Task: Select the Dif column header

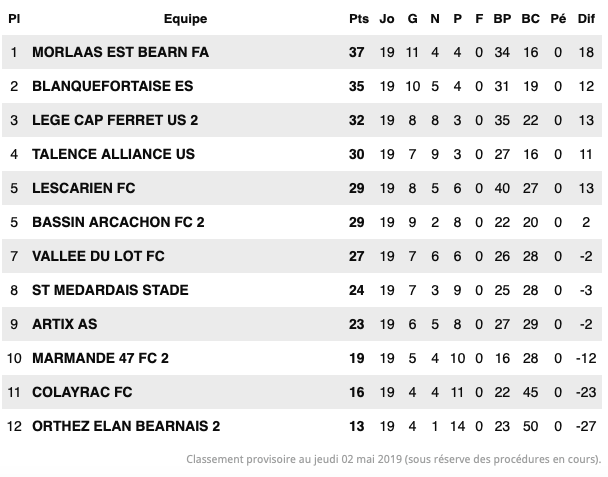Action: (x=586, y=19)
